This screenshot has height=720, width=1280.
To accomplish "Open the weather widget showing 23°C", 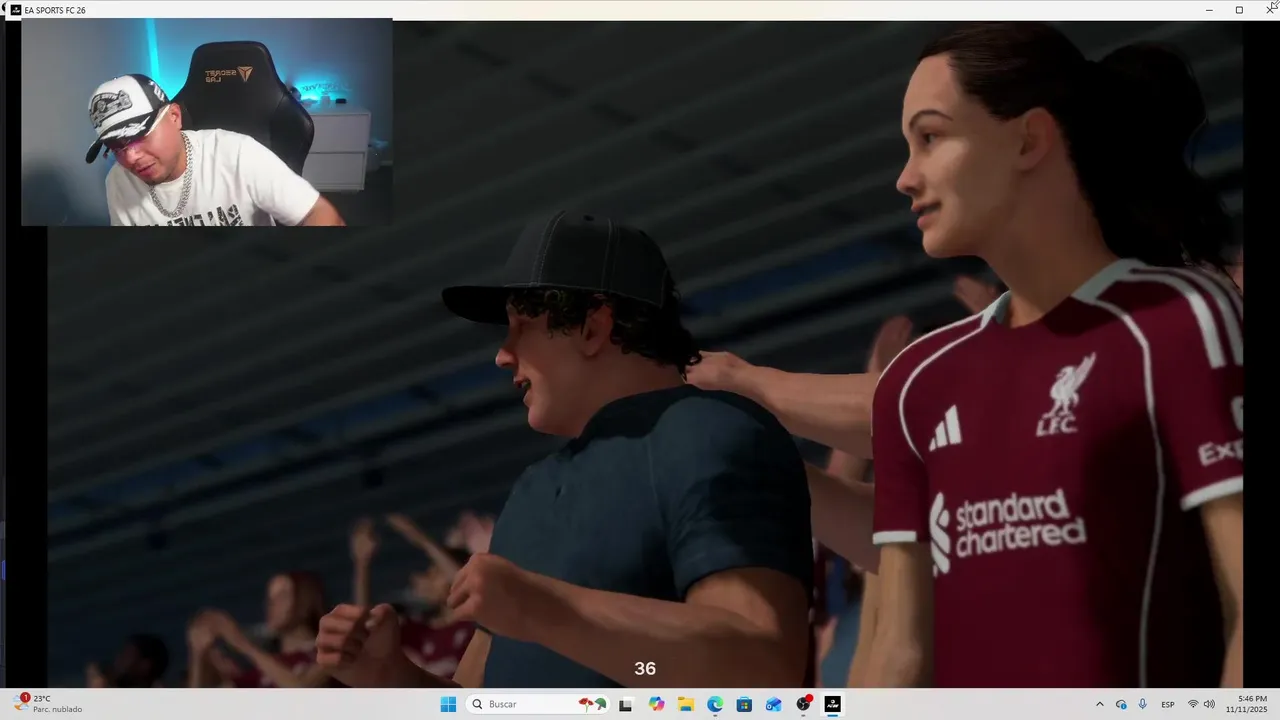I will coord(49,704).
